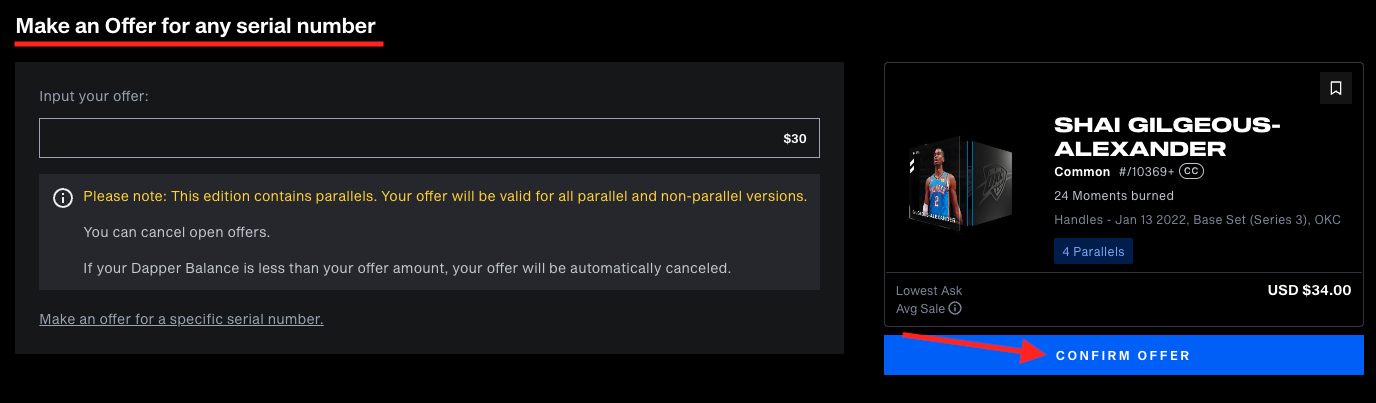Click the SHAI GILGEOUS-ALEXANDER player name
This screenshot has width=1376, height=403.
click(x=1168, y=136)
